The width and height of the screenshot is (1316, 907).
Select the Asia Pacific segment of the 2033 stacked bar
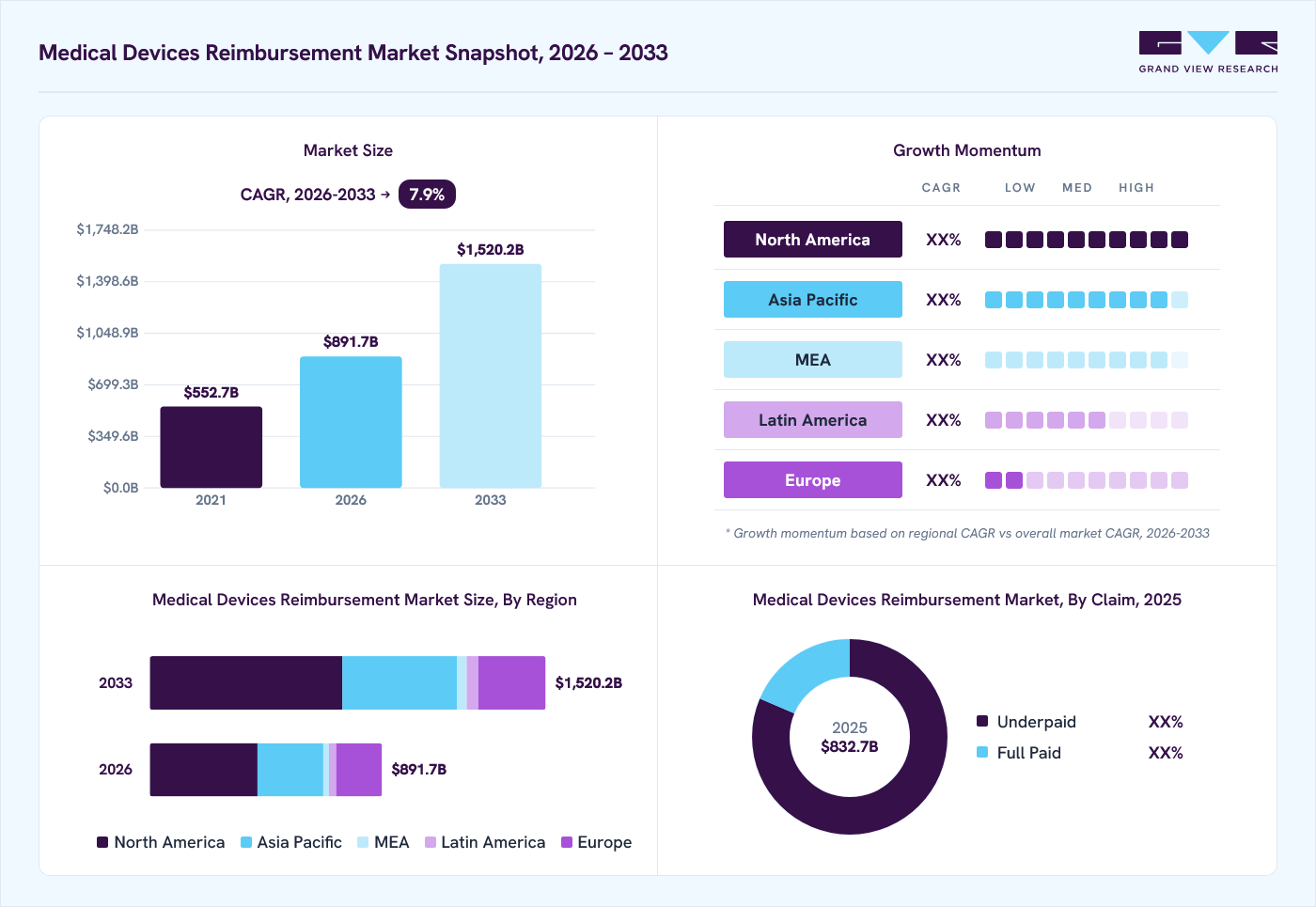399,683
